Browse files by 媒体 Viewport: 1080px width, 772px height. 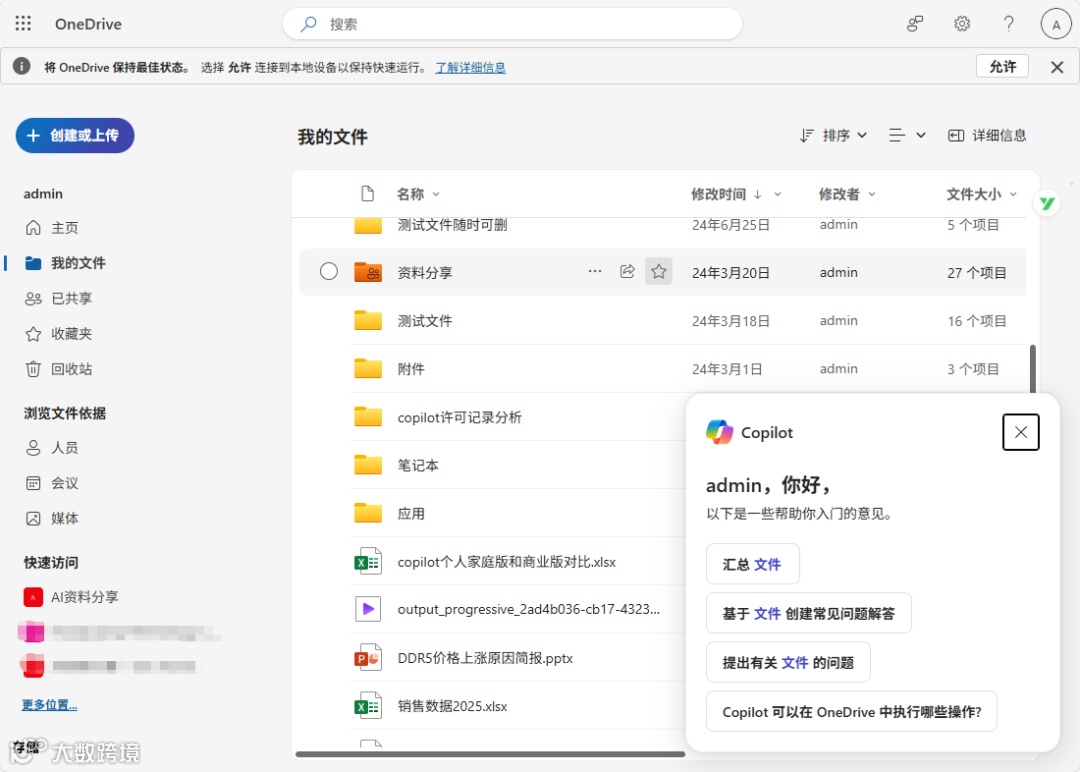point(52,518)
